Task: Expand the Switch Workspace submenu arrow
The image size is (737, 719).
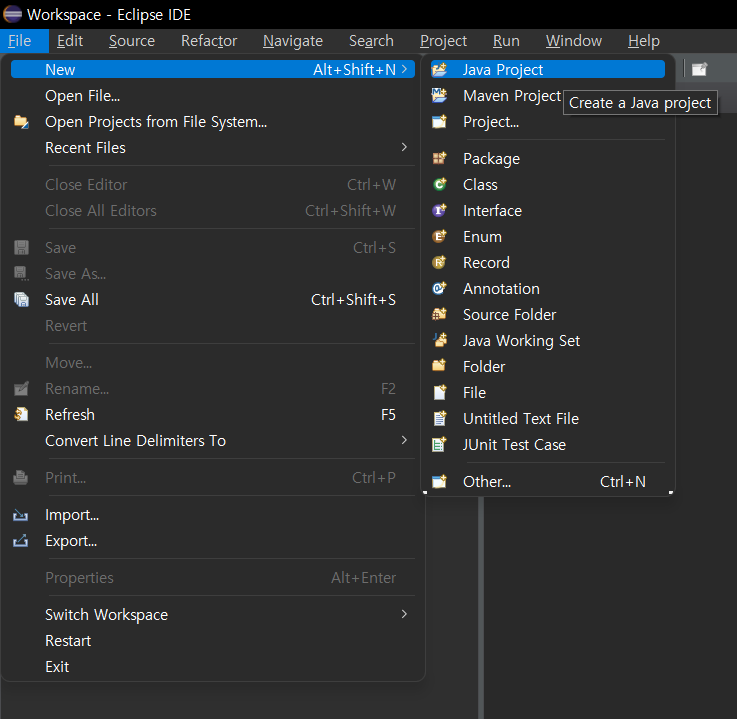Action: [404, 615]
